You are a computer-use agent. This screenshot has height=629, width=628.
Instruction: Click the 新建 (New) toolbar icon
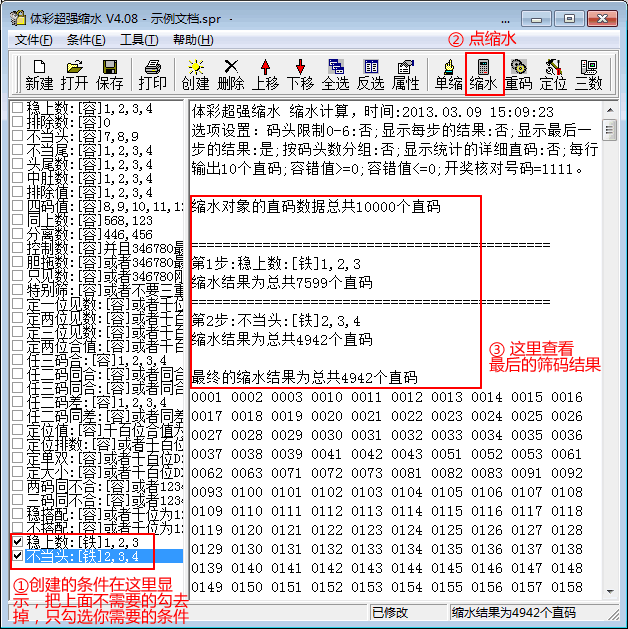(39, 75)
